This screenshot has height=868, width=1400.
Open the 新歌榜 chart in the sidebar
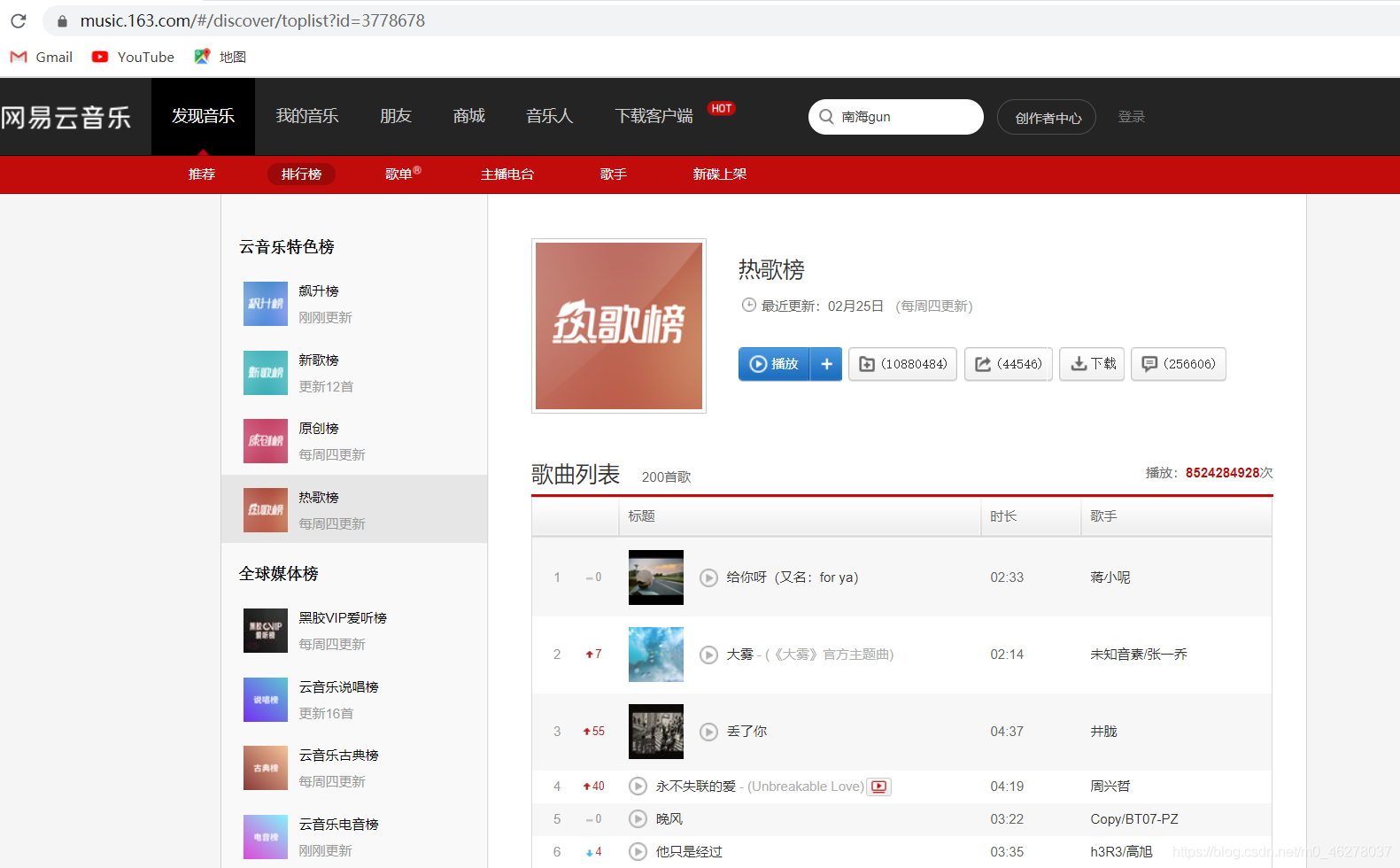[x=354, y=373]
